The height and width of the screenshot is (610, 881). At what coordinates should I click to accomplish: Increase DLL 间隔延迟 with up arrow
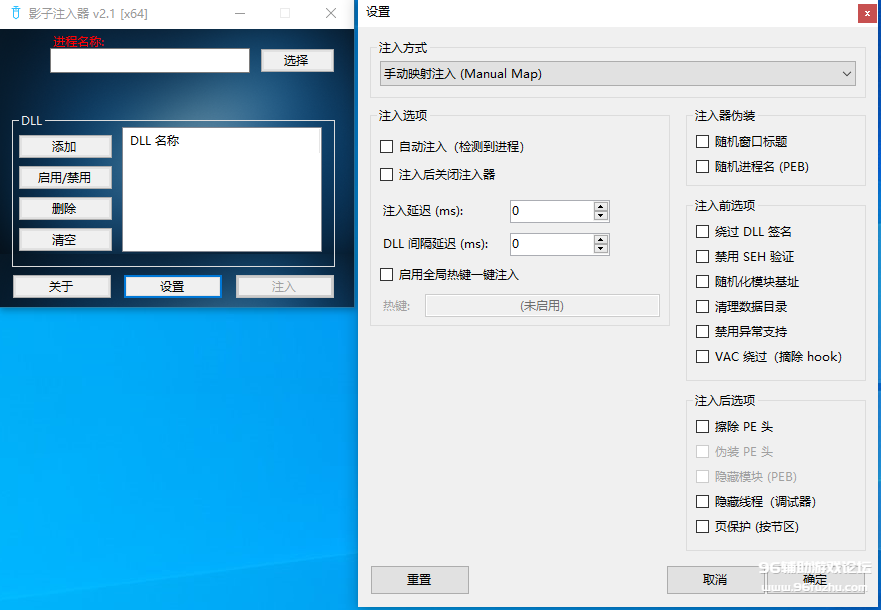click(601, 240)
